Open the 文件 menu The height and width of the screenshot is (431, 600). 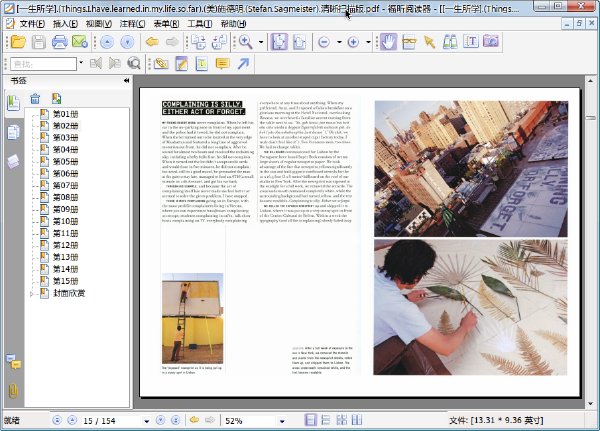(x=32, y=24)
